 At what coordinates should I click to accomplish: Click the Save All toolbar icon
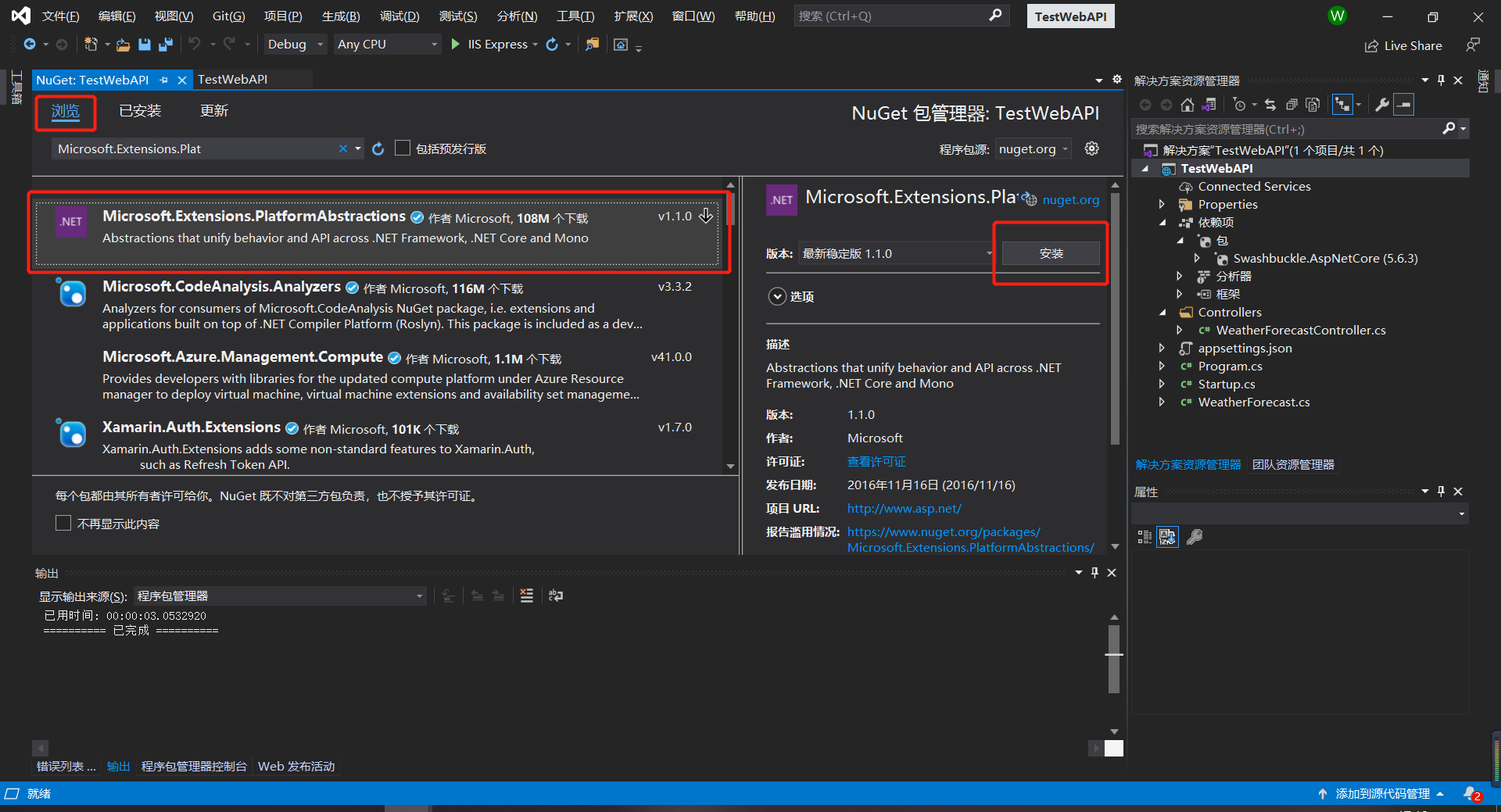tap(165, 45)
